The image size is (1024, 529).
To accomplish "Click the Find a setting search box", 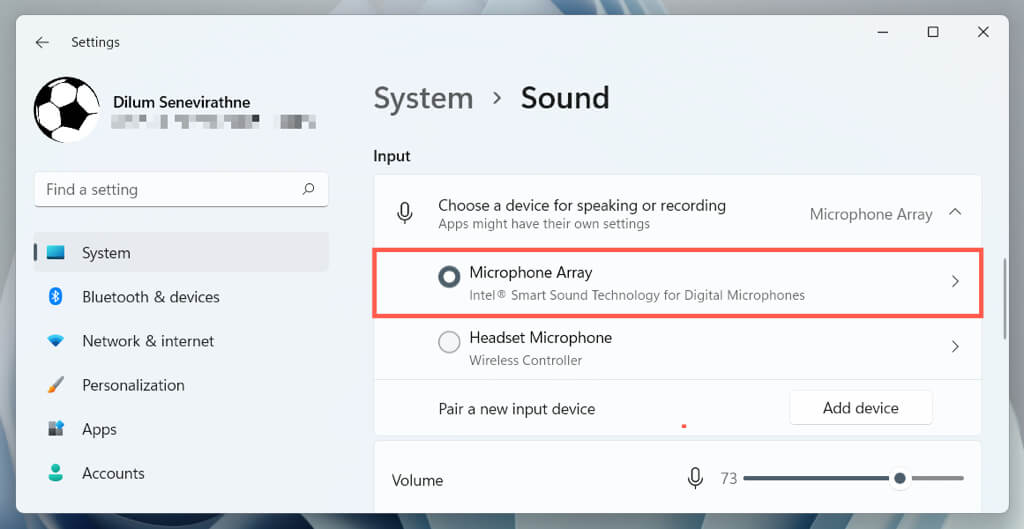I will point(170,189).
